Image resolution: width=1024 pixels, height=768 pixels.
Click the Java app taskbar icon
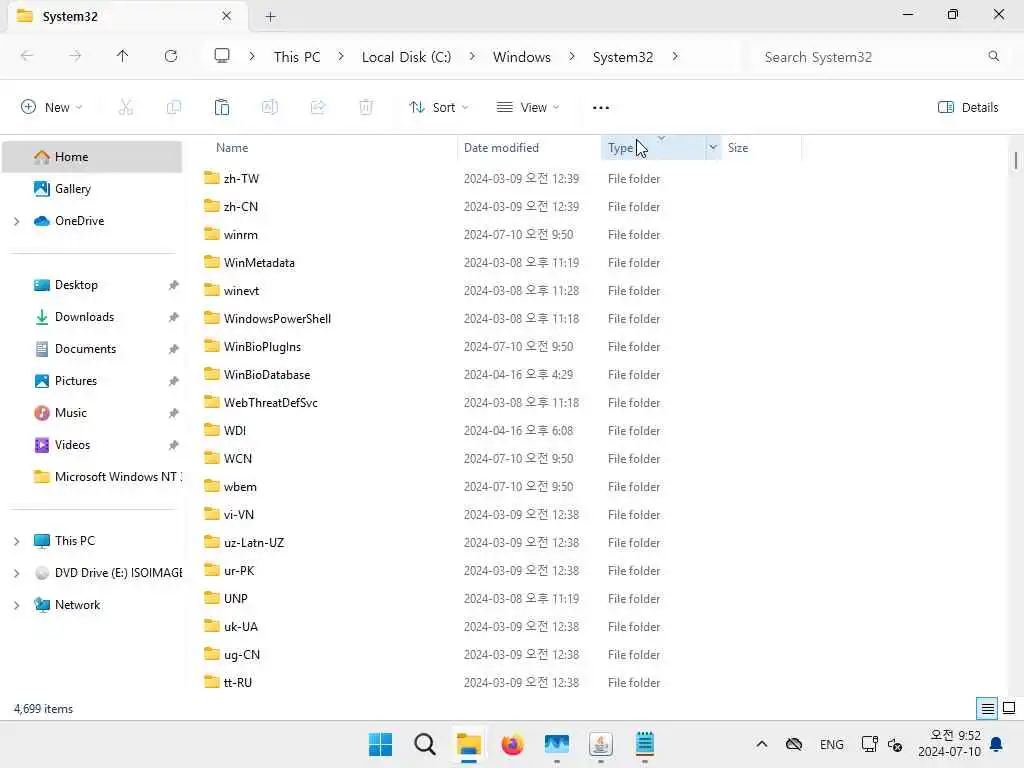click(x=600, y=744)
